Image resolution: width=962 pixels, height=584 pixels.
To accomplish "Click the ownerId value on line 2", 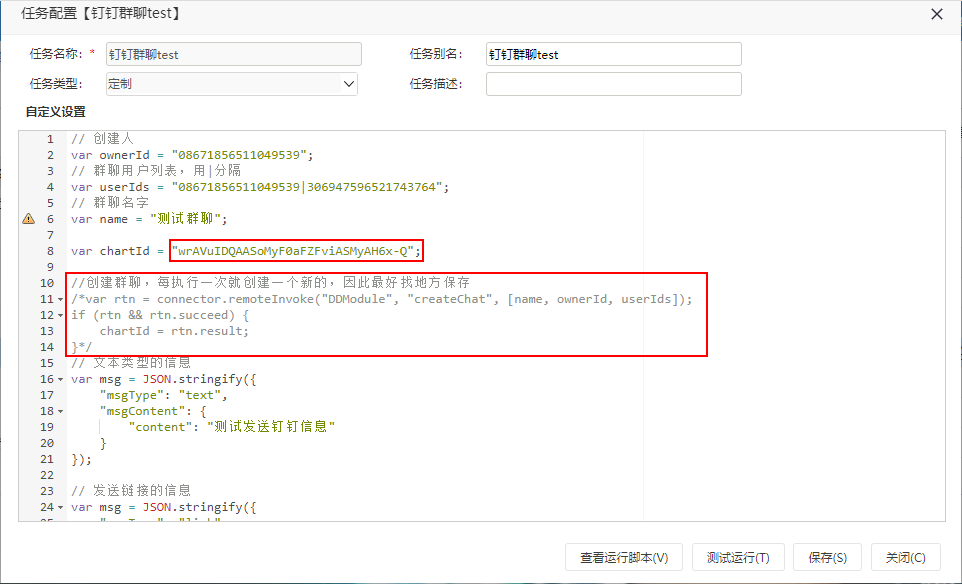I will [x=239, y=155].
